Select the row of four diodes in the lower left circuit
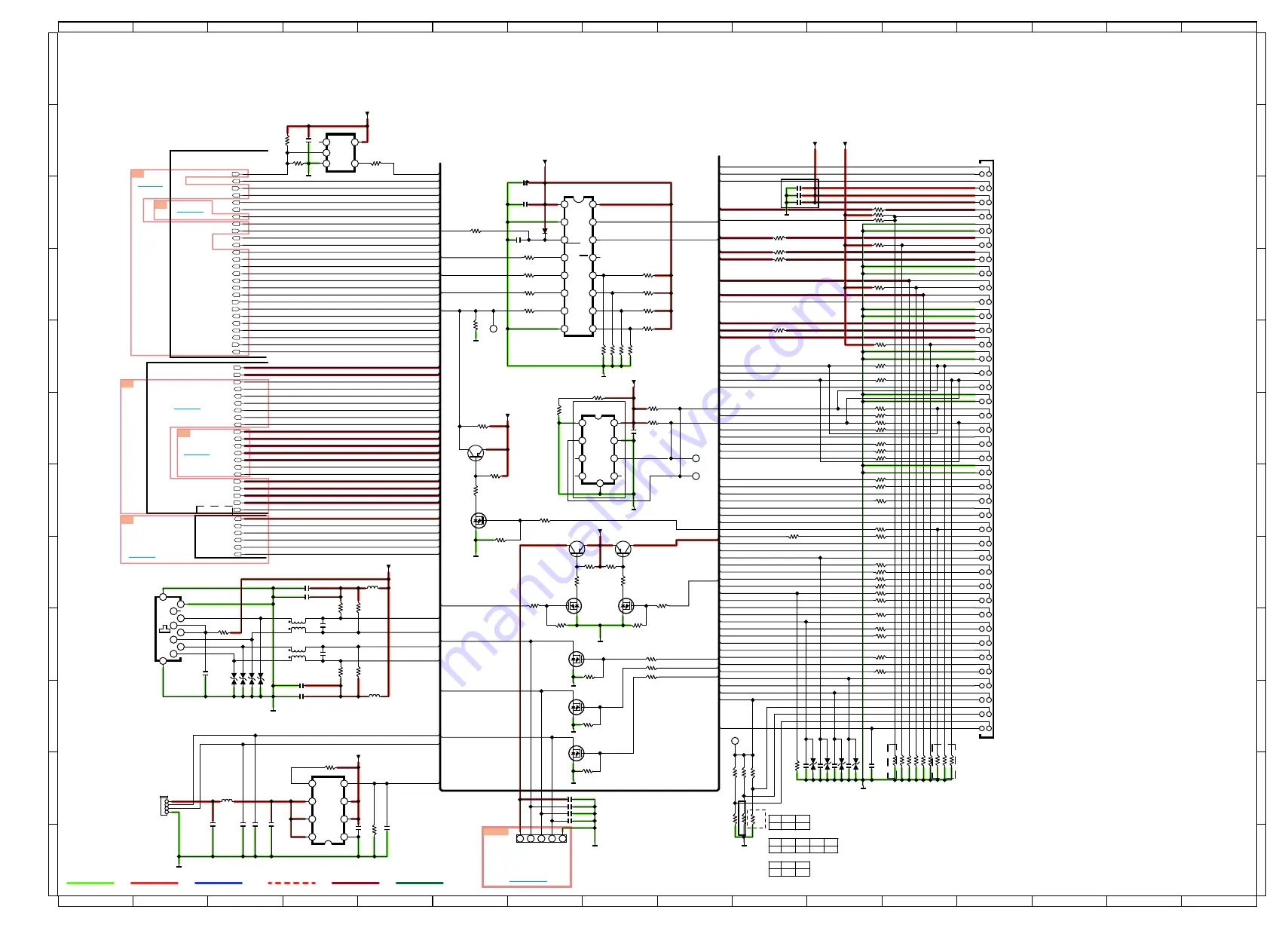The height and width of the screenshot is (952, 1282). (x=247, y=679)
